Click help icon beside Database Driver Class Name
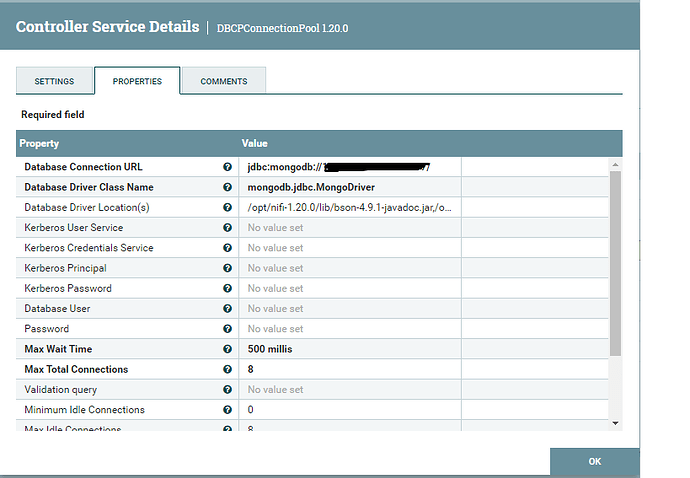This screenshot has height=478, width=690. pos(228,187)
